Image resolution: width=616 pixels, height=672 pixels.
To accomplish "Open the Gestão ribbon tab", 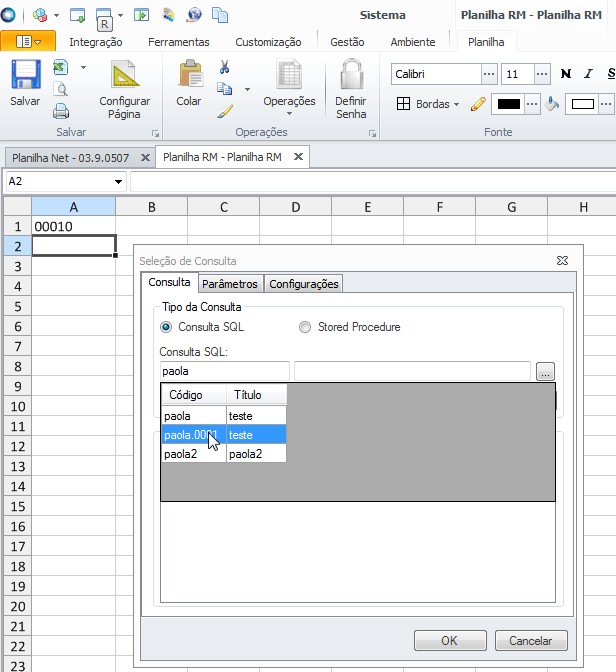I will (347, 42).
